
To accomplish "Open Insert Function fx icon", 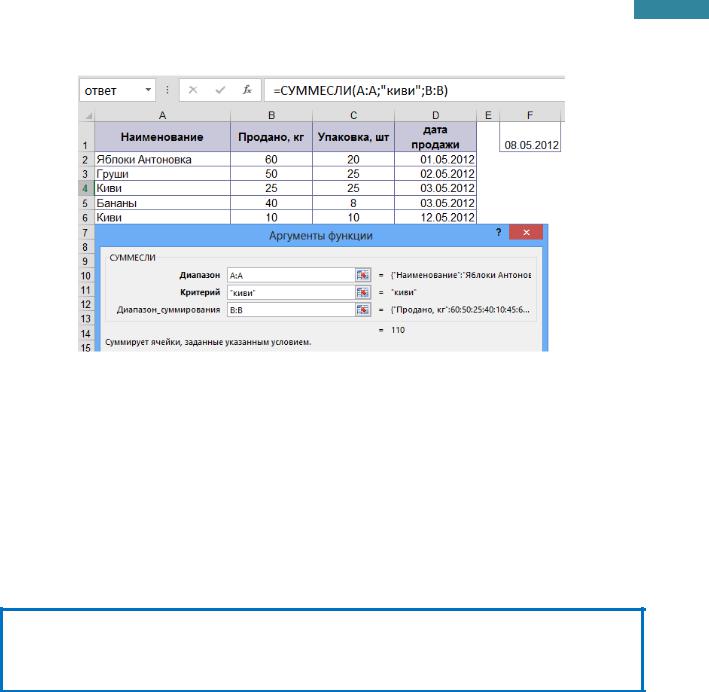I will click(x=247, y=90).
